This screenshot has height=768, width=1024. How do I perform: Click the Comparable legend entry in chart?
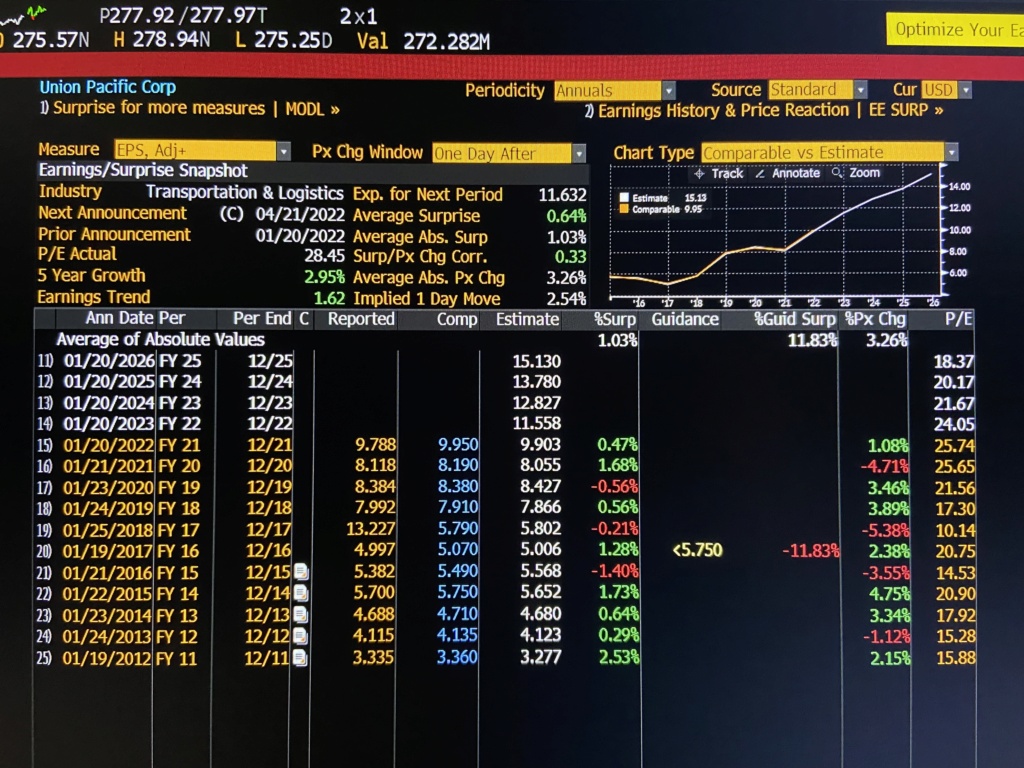661,209
